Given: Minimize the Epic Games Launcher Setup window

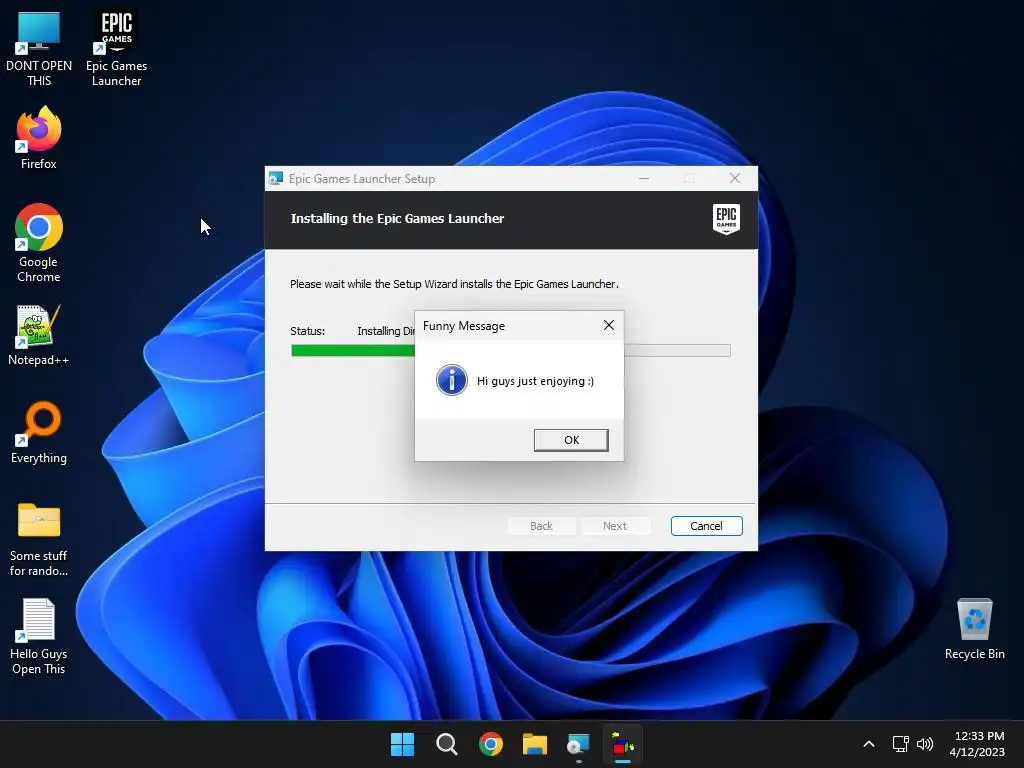Looking at the screenshot, I should tap(644, 178).
